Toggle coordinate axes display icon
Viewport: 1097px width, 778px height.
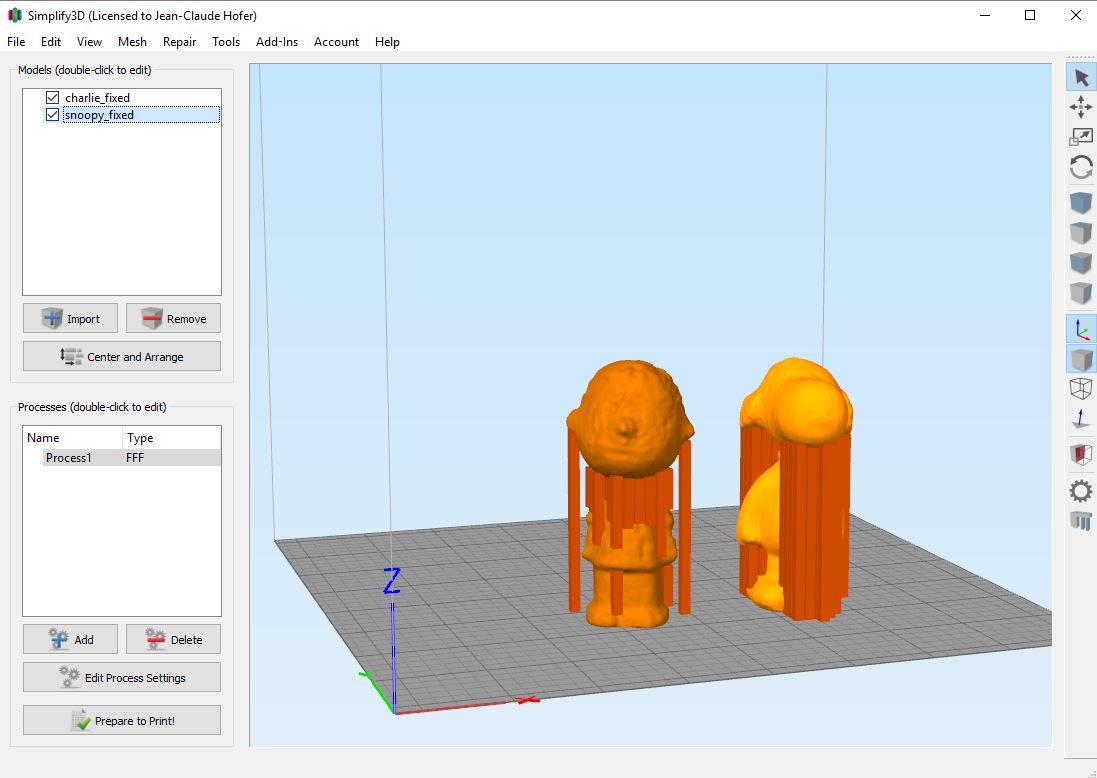[1081, 329]
